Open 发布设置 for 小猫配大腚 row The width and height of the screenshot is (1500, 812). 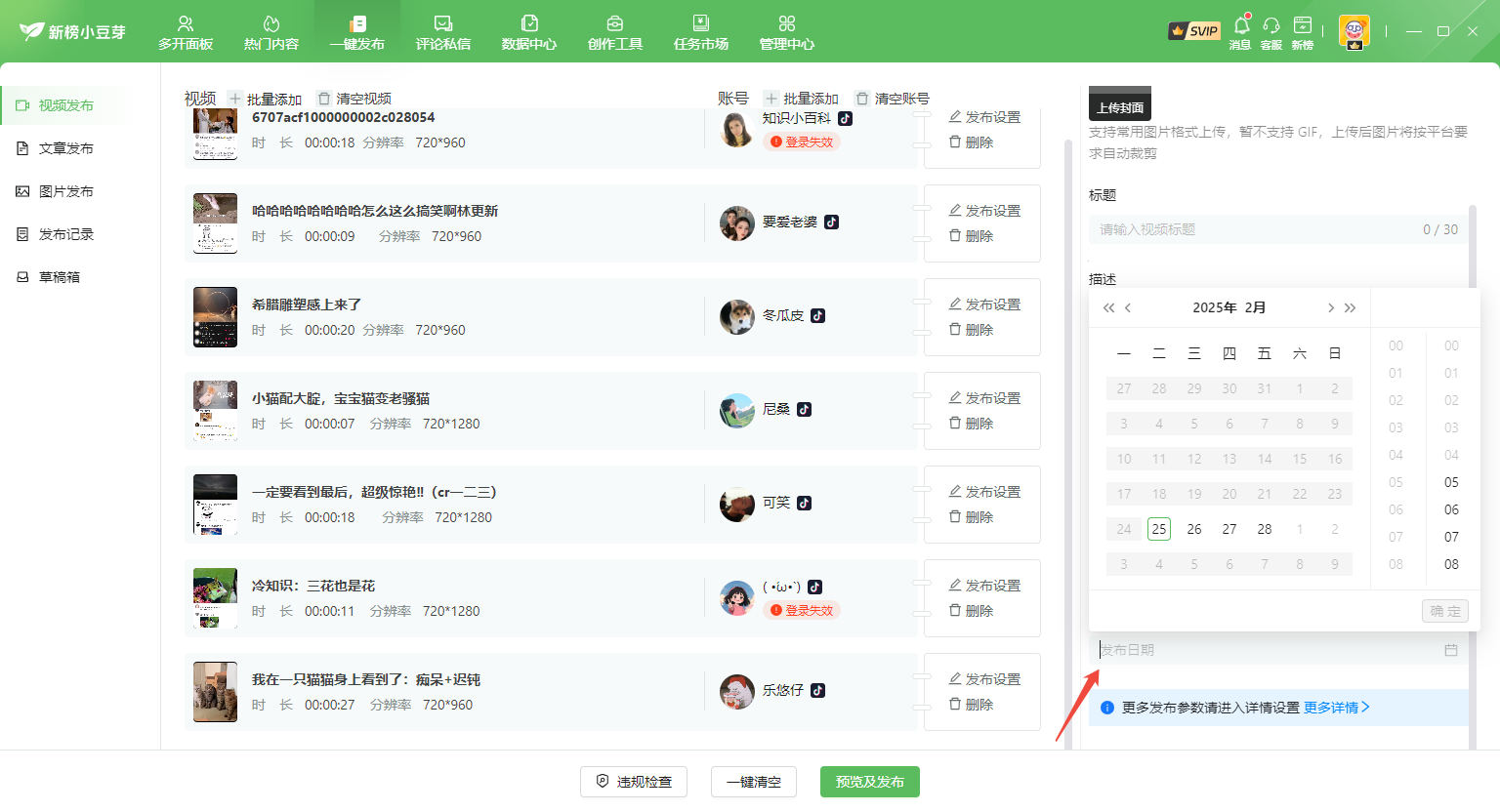pos(984,398)
